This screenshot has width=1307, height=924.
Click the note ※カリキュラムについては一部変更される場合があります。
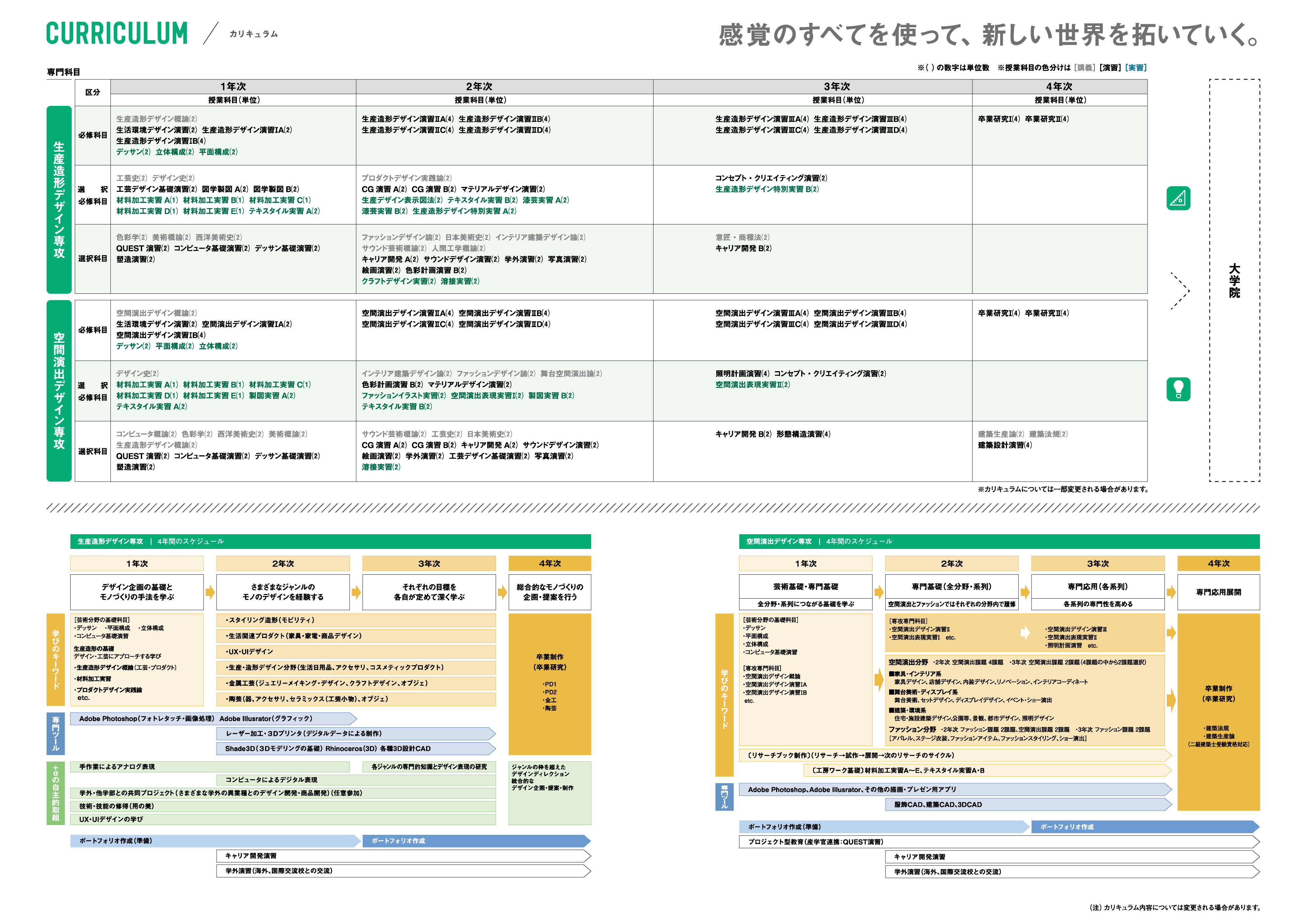[x=1063, y=489]
